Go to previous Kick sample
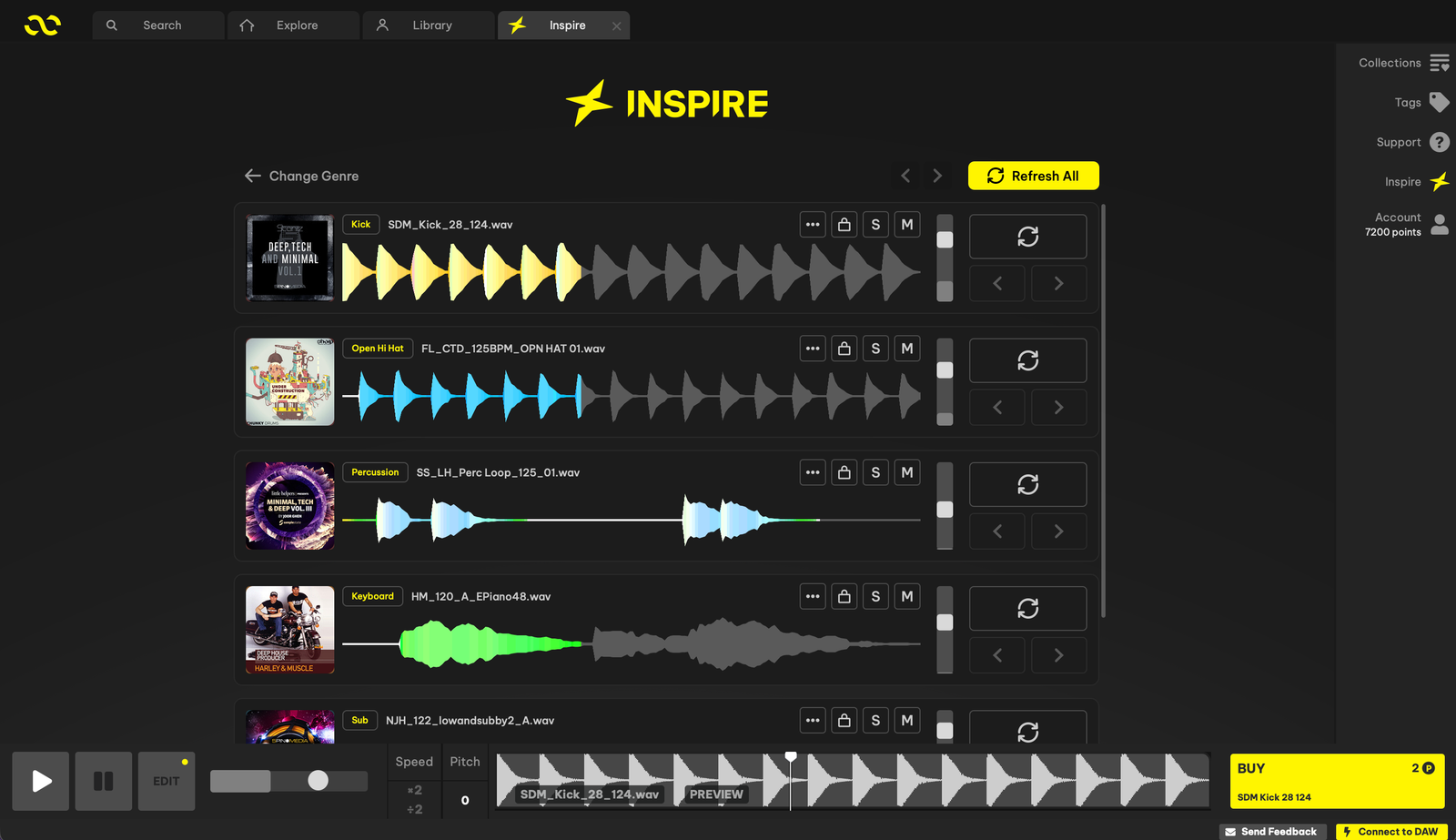Screen dimensions: 1456x840 (x=997, y=283)
